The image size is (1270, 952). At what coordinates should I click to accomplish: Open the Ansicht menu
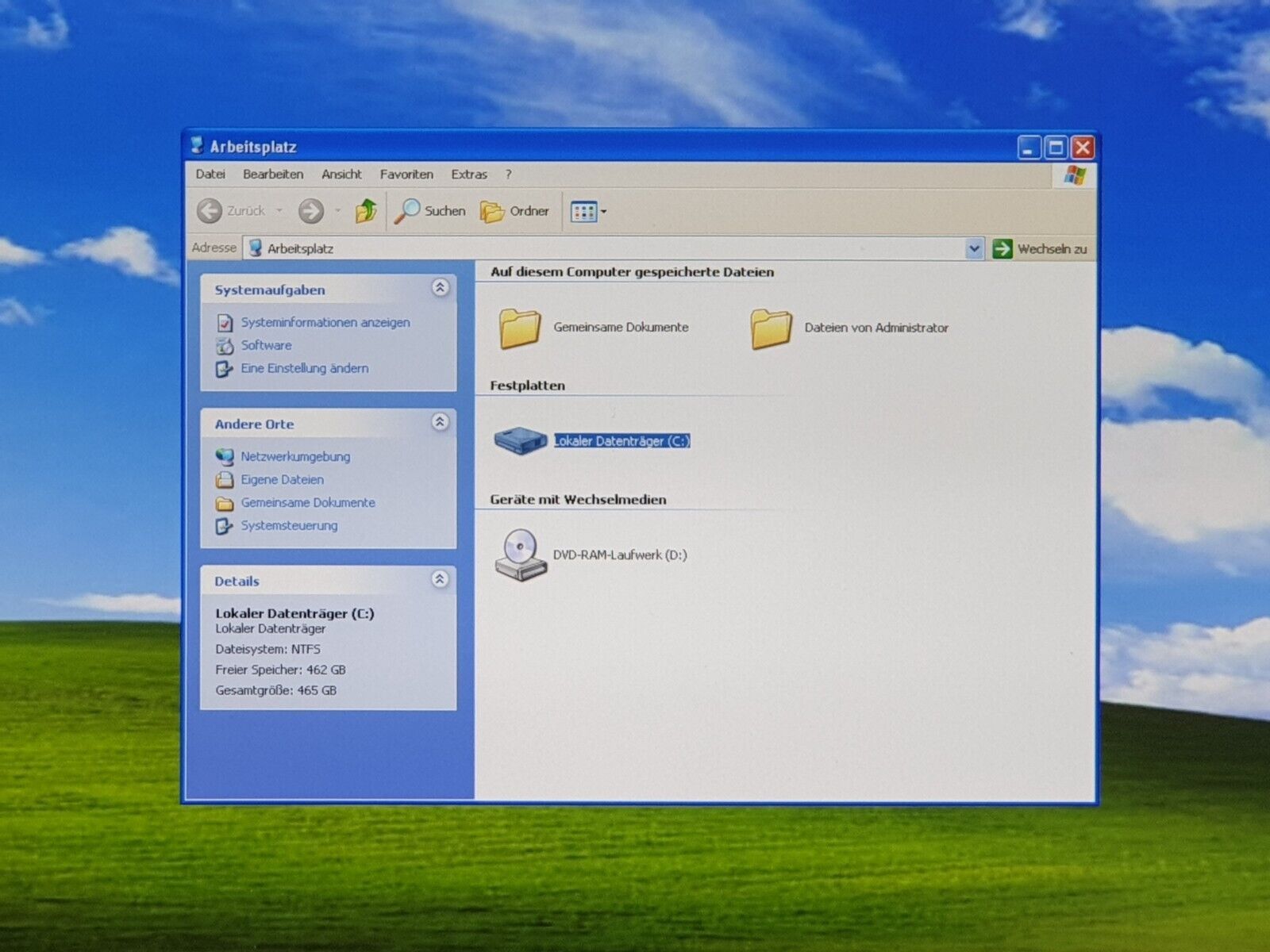[x=341, y=175]
